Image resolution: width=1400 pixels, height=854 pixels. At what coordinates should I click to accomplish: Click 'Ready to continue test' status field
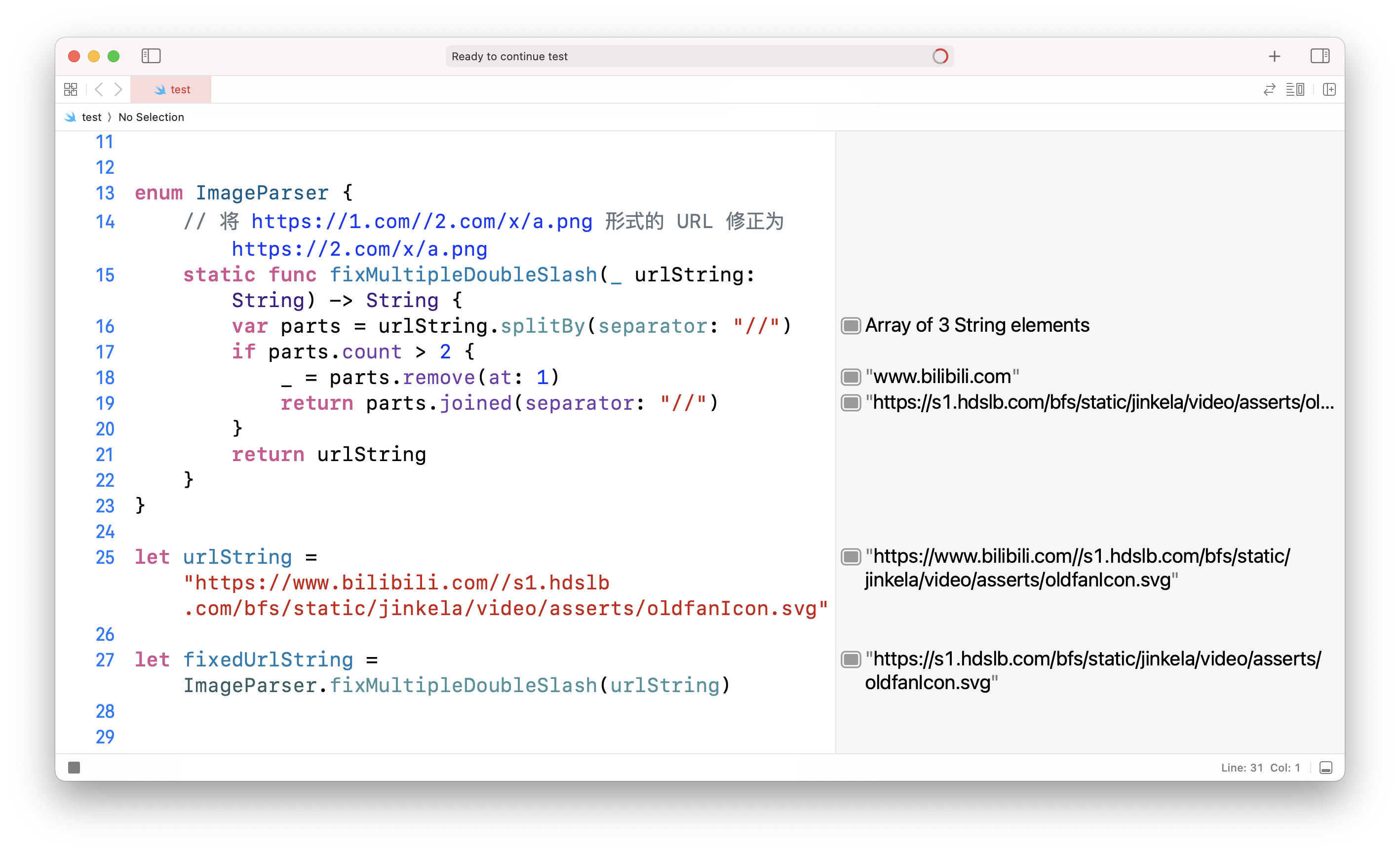(700, 56)
